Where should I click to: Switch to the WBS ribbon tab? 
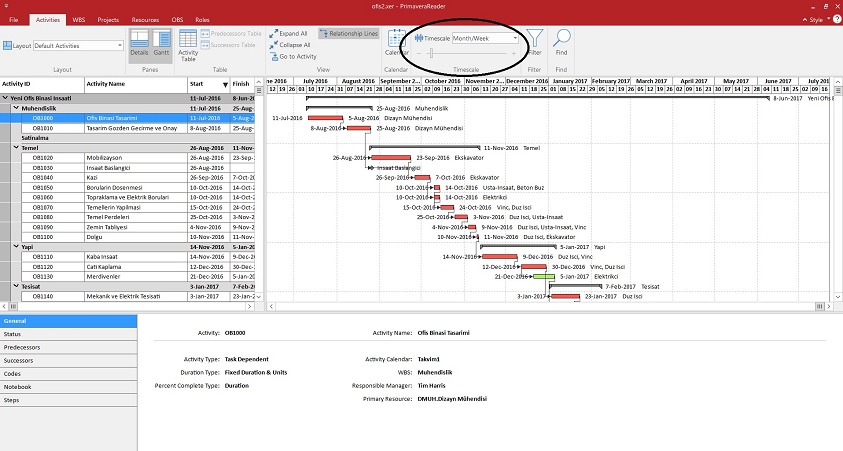(77, 19)
